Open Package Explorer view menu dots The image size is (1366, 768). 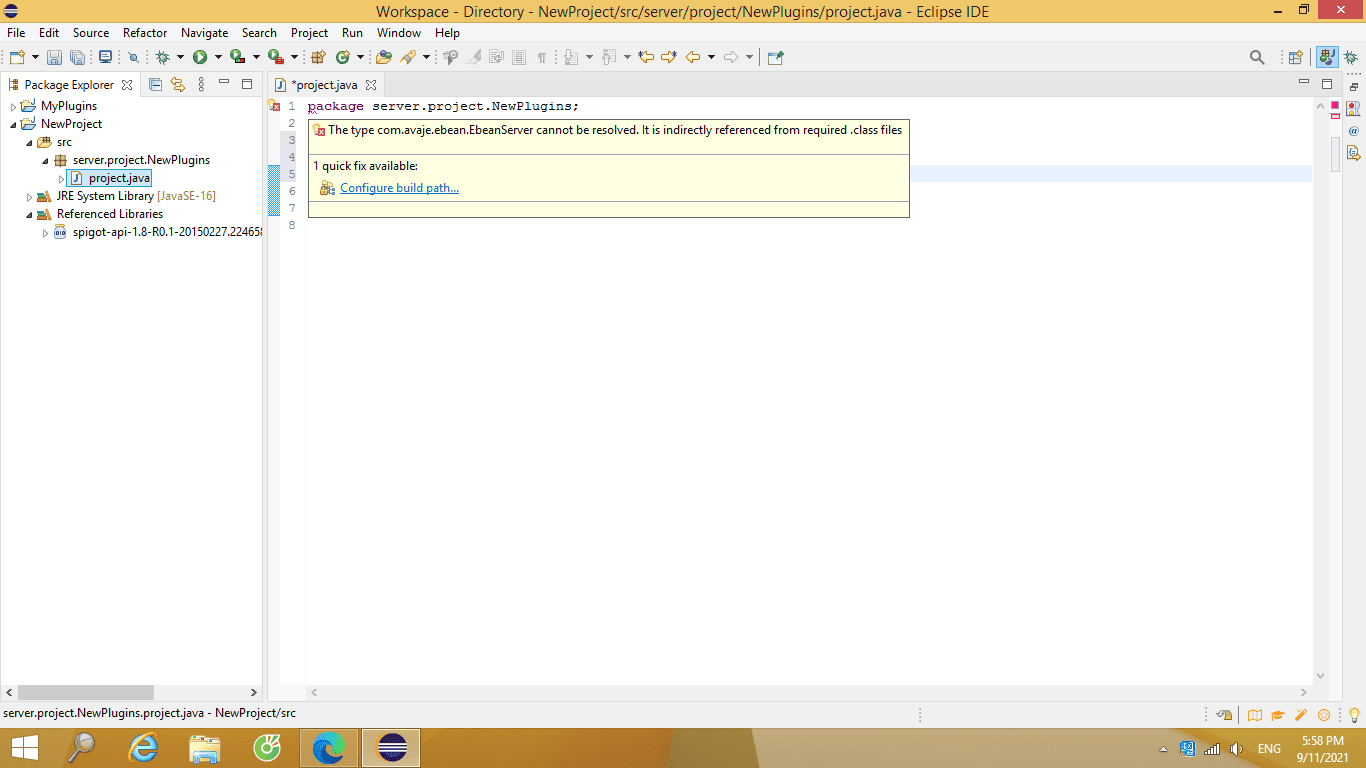pos(201,85)
